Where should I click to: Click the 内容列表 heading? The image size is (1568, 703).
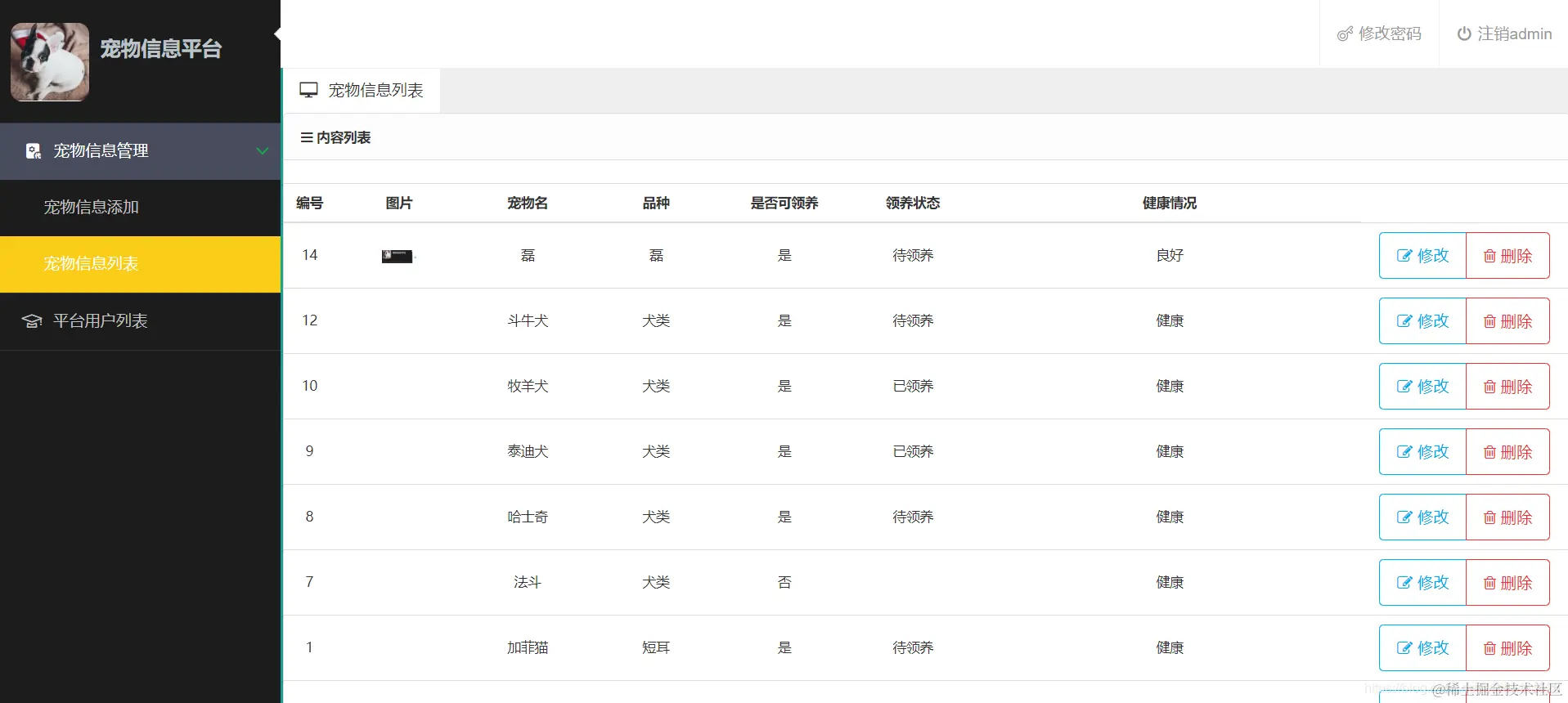pos(344,137)
